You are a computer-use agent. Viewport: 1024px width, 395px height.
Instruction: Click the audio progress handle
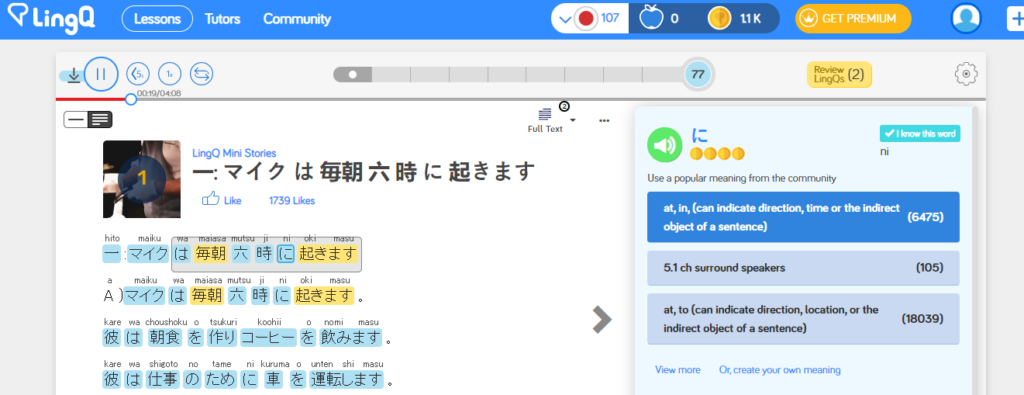pyautogui.click(x=131, y=99)
